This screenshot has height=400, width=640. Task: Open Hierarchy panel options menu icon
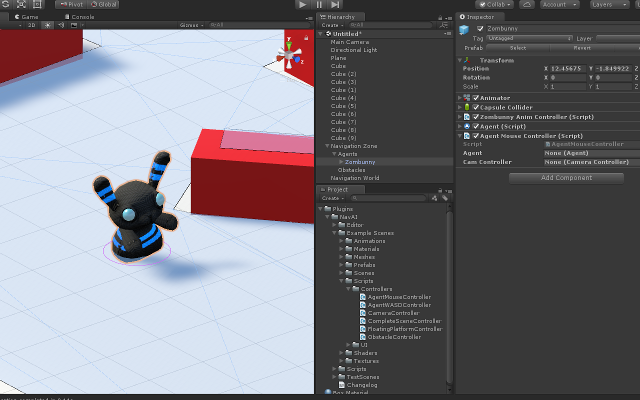pyautogui.click(x=449, y=18)
